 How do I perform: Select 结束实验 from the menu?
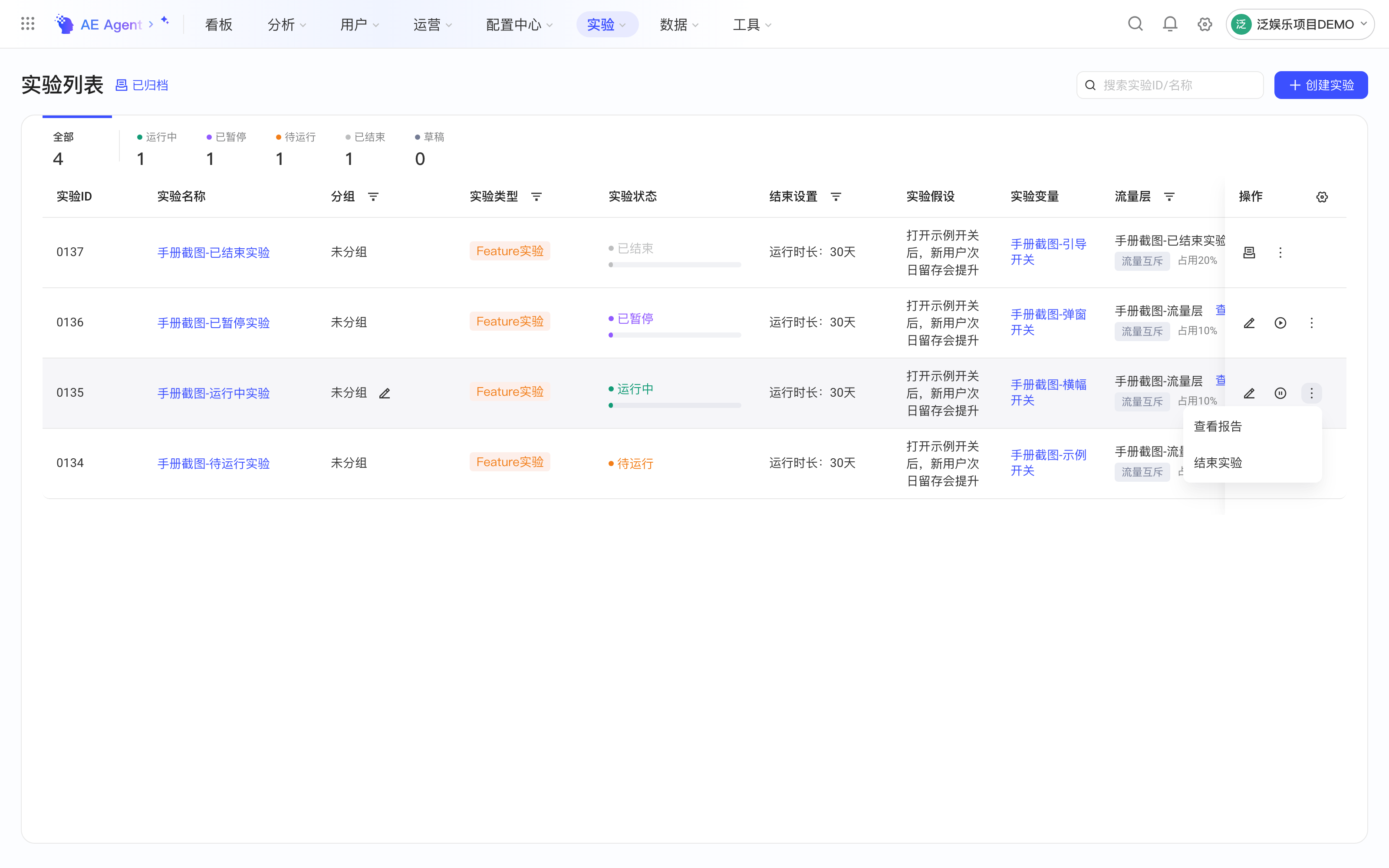[x=1252, y=463]
